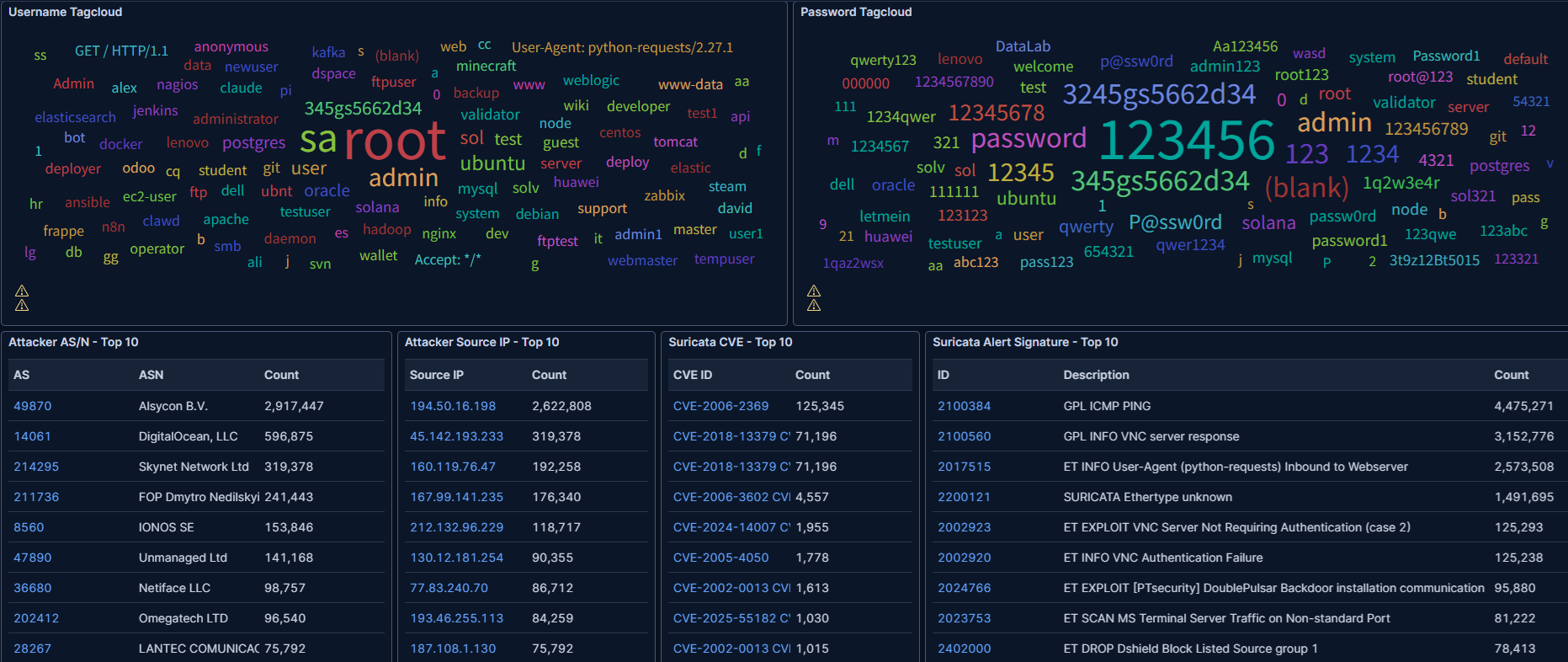Viewport: 1568px width, 662px height.
Task: Sort Suricata alerts by Description header
Action: point(1096,375)
